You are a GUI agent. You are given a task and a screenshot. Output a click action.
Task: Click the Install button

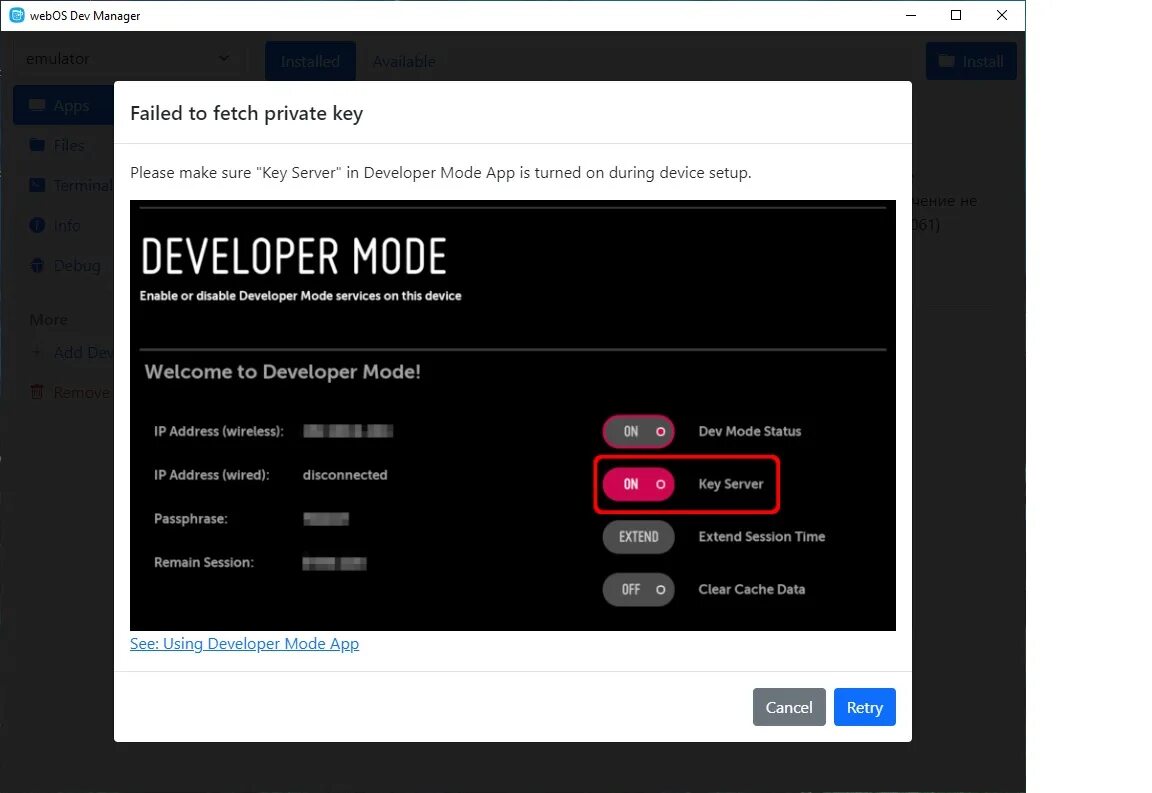click(x=971, y=61)
